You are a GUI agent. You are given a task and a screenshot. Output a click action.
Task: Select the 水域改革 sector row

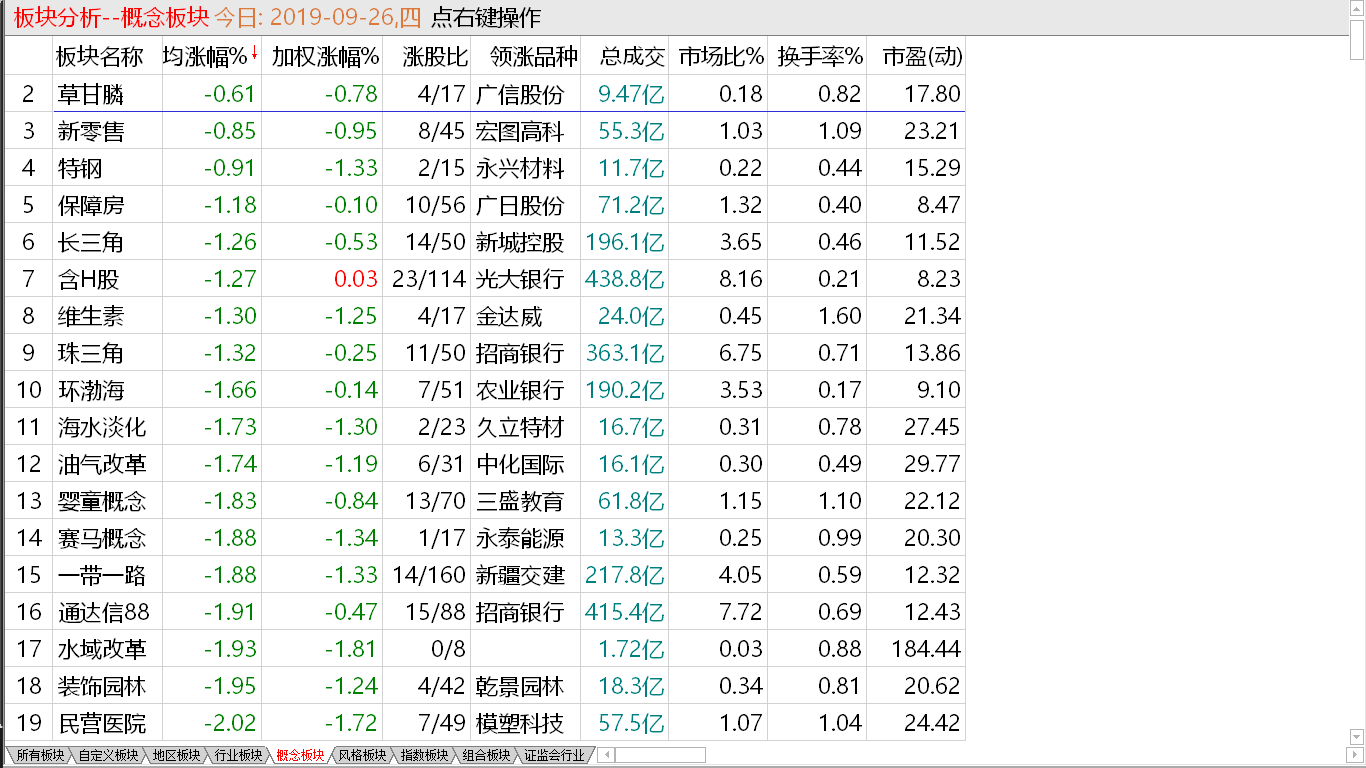(x=485, y=649)
